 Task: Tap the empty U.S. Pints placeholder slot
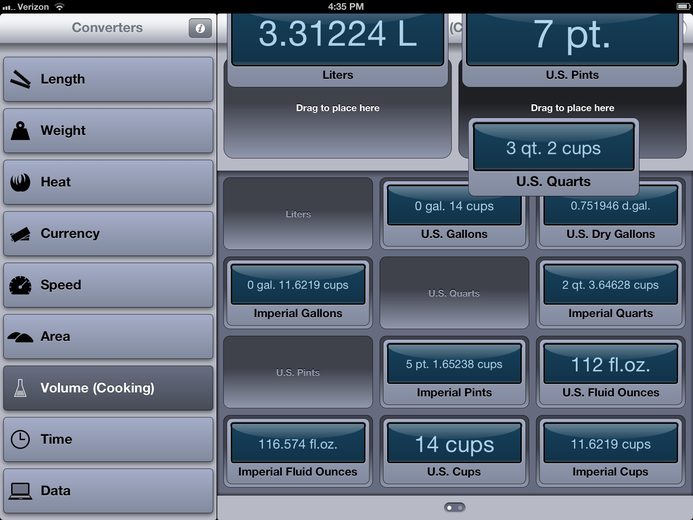[298, 372]
